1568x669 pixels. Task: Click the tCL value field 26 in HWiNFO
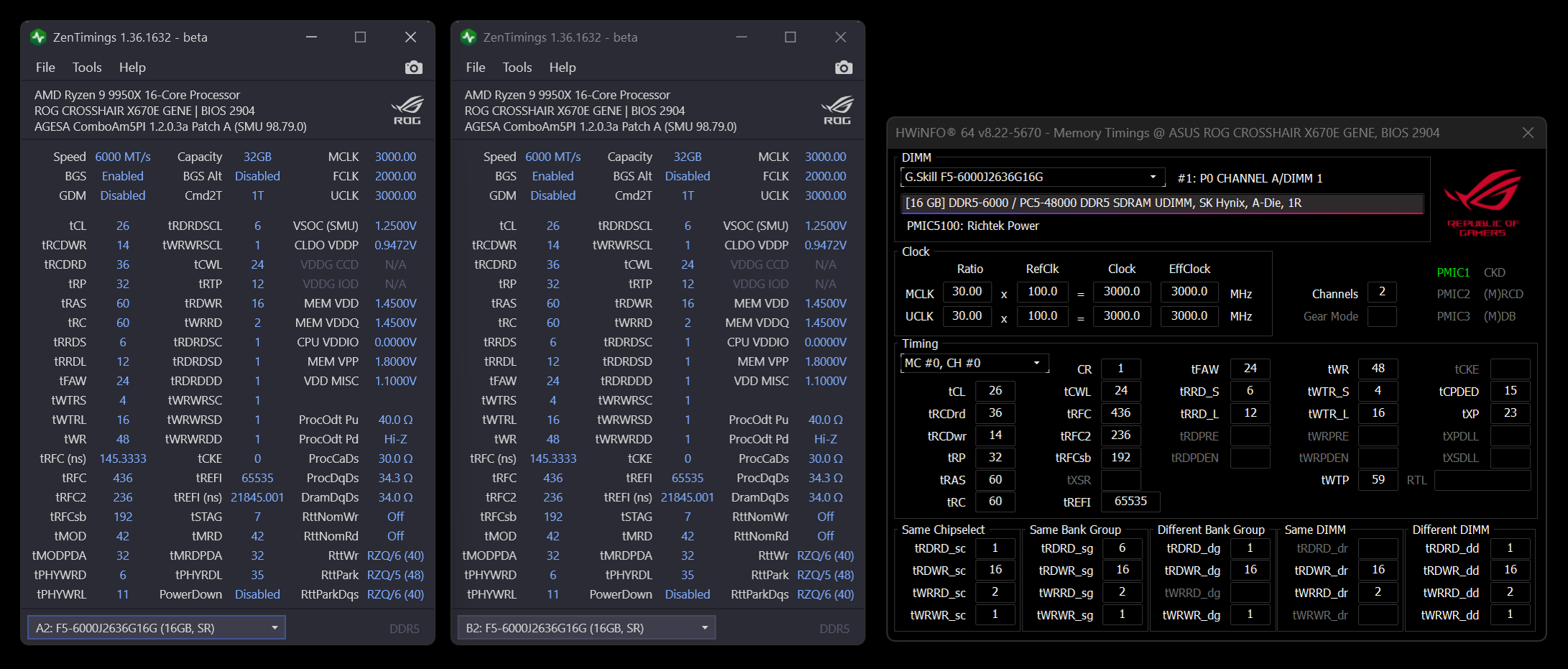click(995, 391)
